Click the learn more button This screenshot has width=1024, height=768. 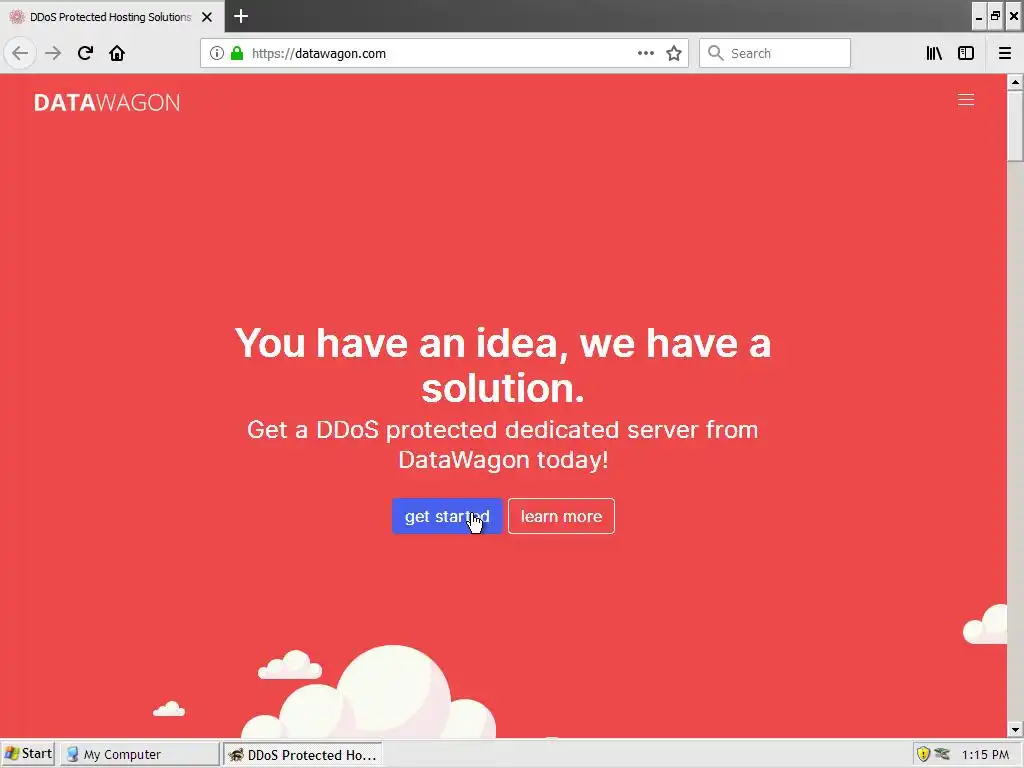[x=562, y=516]
